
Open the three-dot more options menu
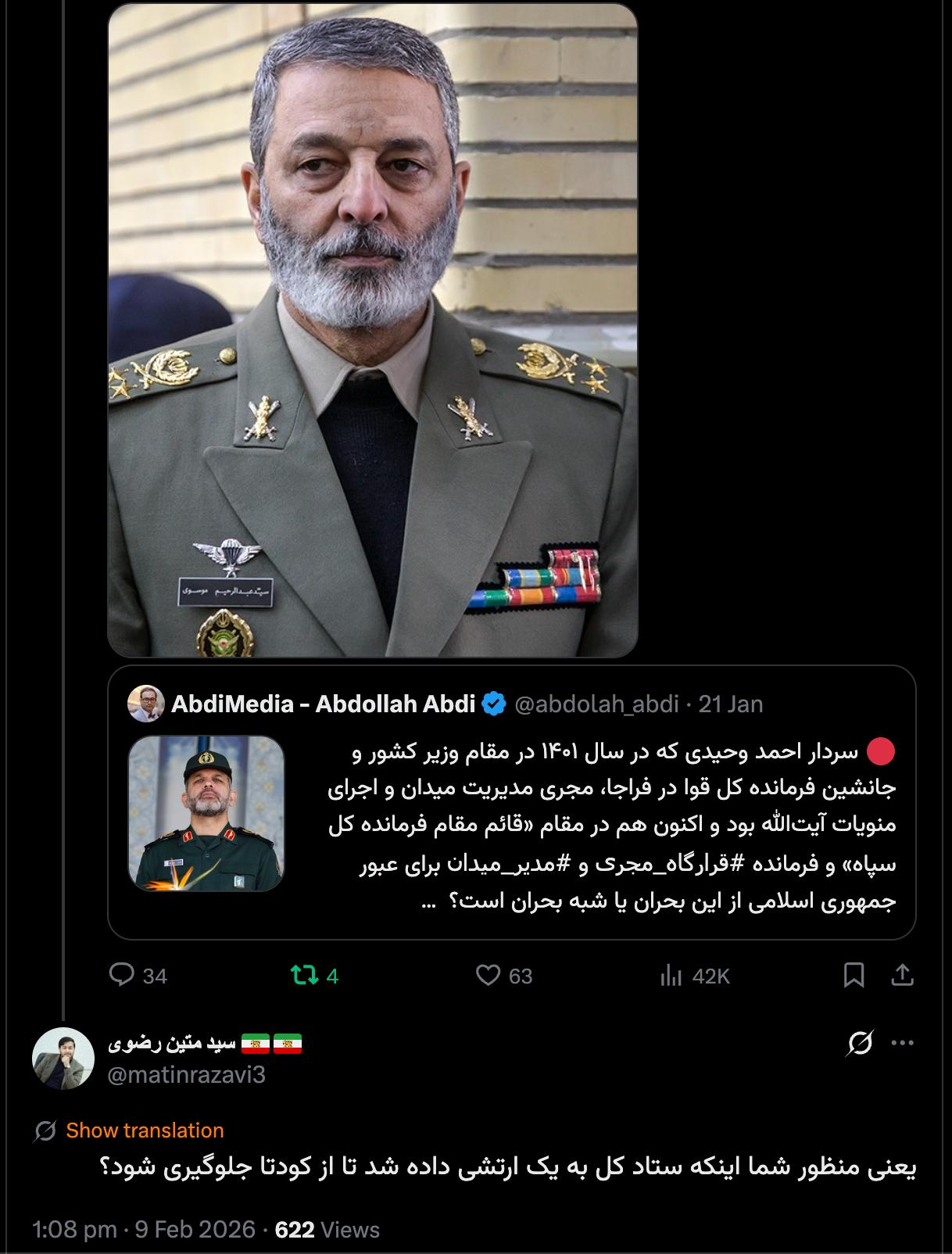903,1043
